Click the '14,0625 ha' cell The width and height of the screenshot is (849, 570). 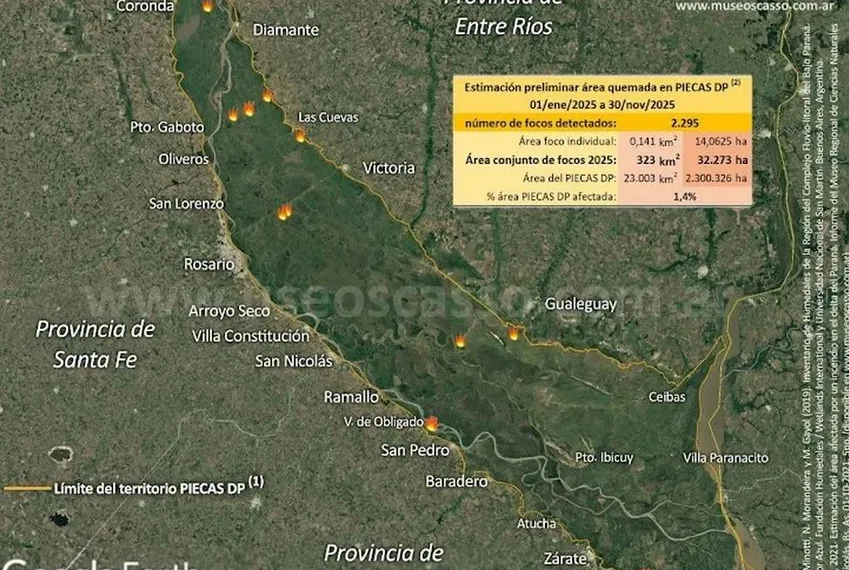[x=721, y=142]
